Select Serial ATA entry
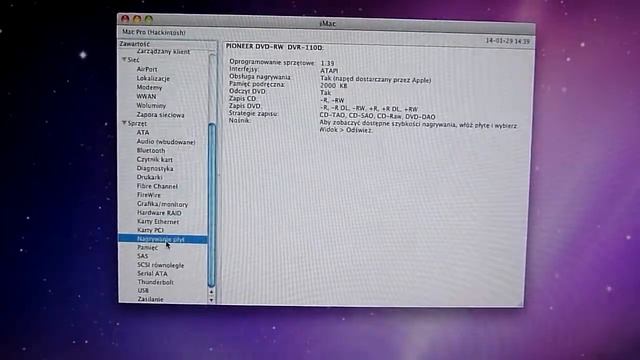The height and width of the screenshot is (360, 640). tap(152, 273)
